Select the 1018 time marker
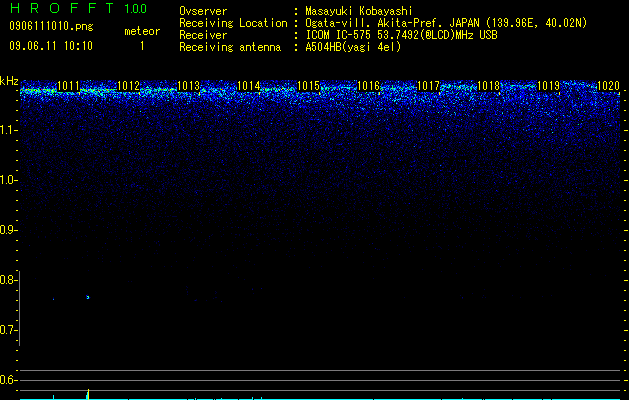The height and width of the screenshot is (400, 629). [489, 85]
